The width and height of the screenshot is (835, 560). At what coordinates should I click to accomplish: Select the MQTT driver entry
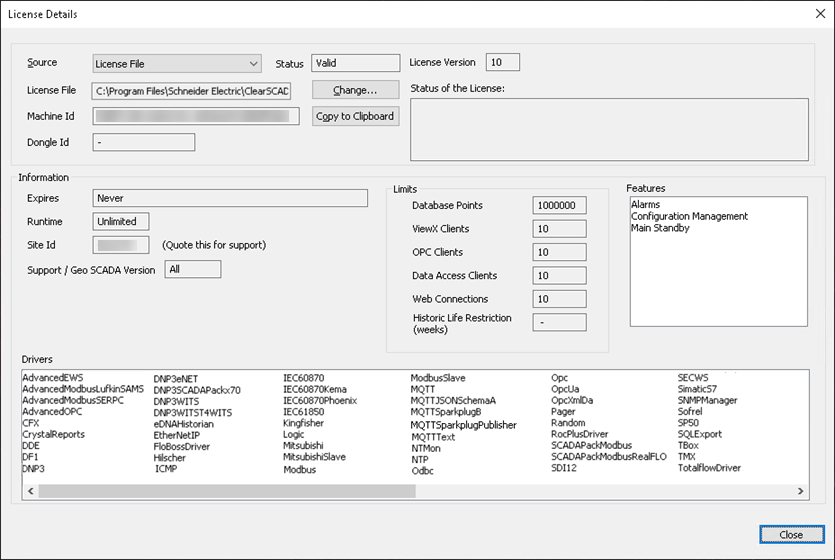click(425, 390)
